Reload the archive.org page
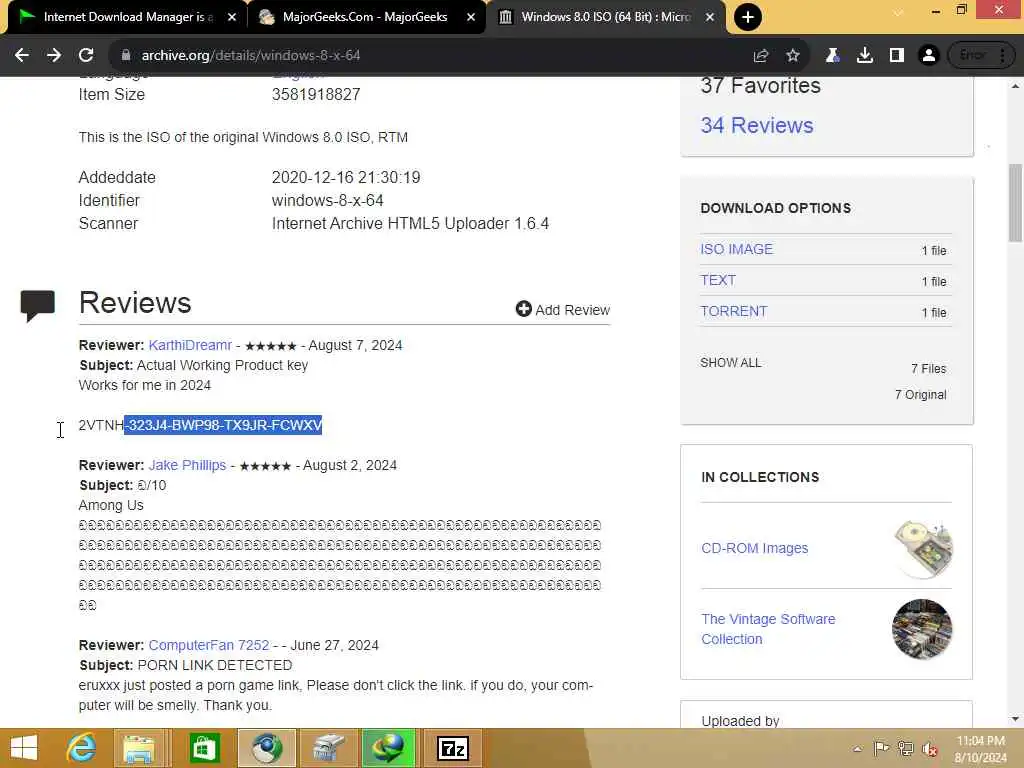Image resolution: width=1024 pixels, height=768 pixels. (x=86, y=56)
